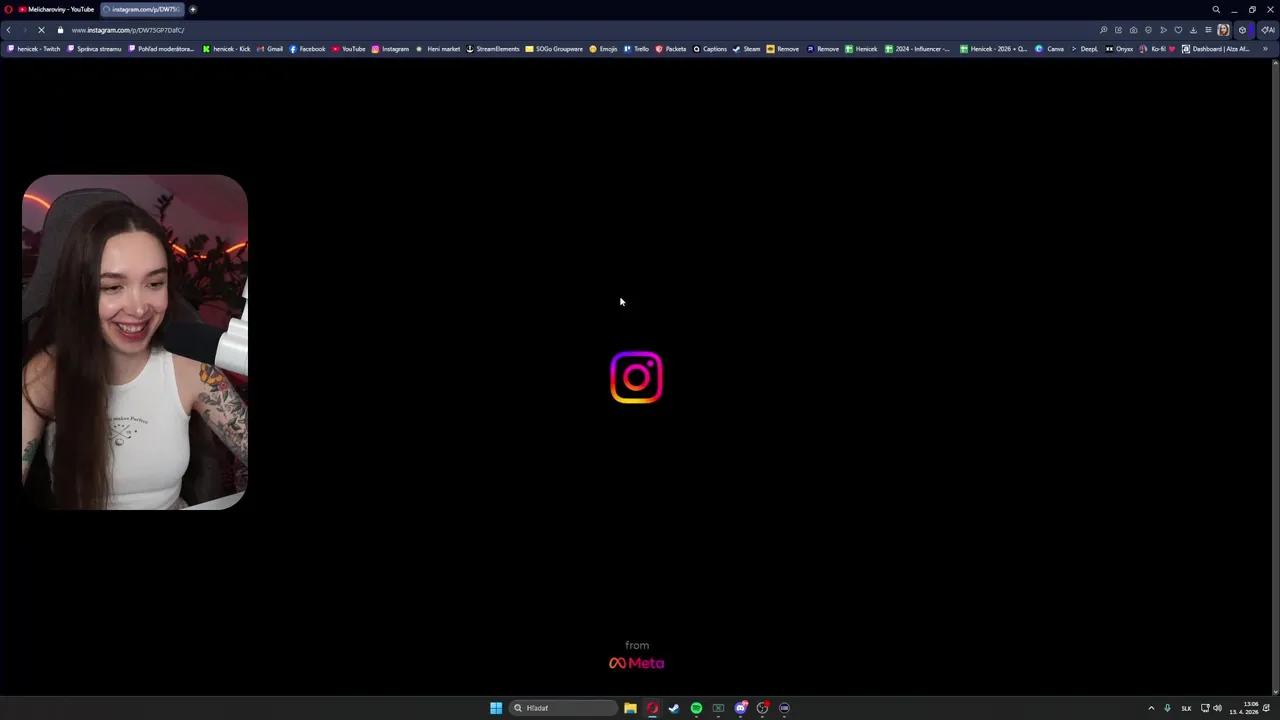The width and height of the screenshot is (1280, 720).
Task: Open the AI assistant button
Action: [1267, 30]
